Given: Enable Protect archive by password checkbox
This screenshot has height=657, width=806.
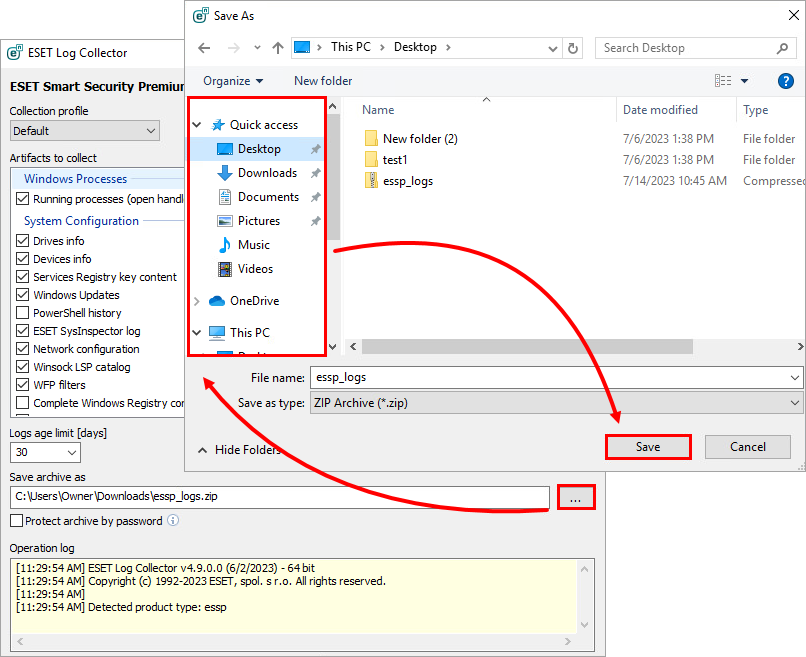Looking at the screenshot, I should click(16, 521).
